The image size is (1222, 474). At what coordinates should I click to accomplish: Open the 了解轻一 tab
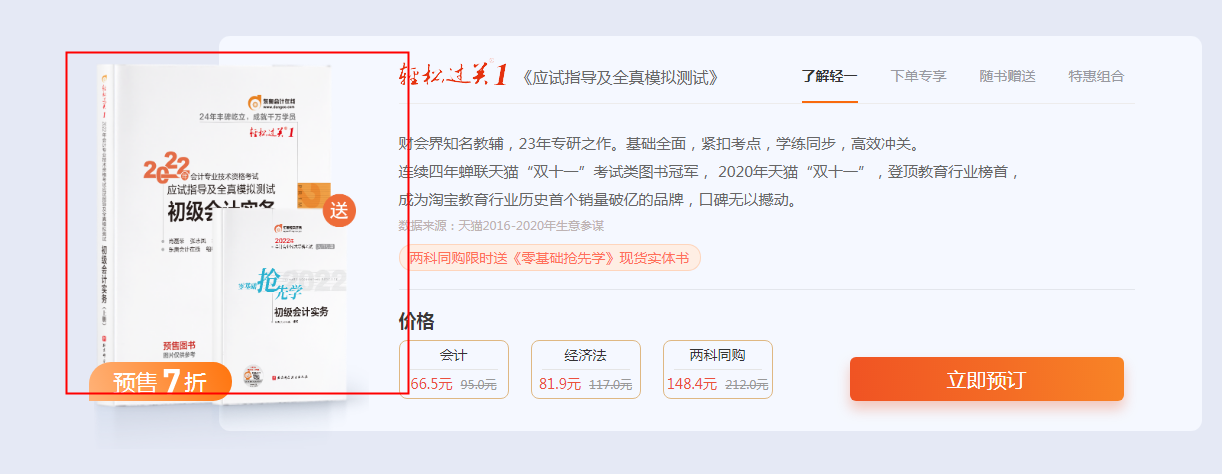[829, 76]
